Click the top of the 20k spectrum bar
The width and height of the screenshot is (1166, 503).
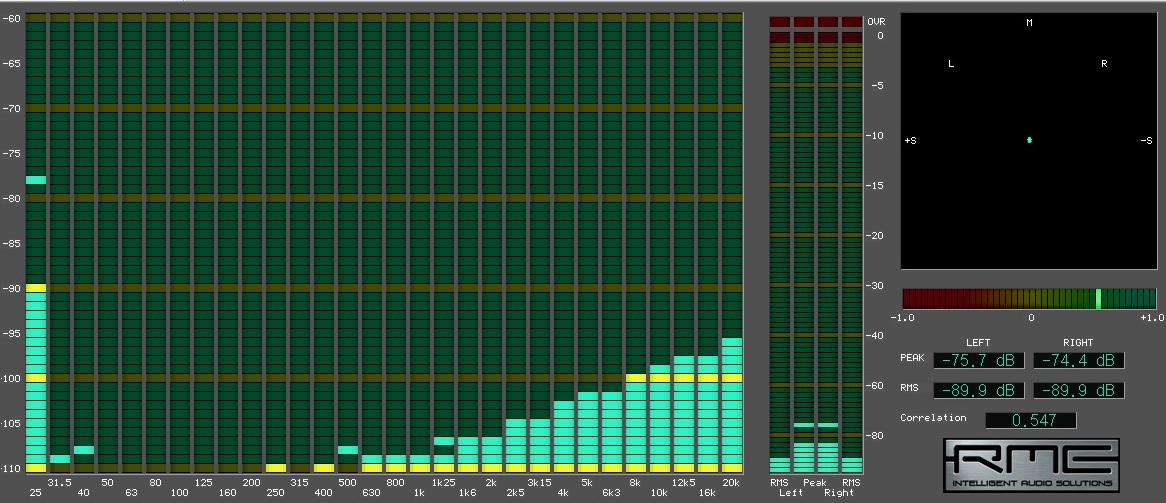732,342
